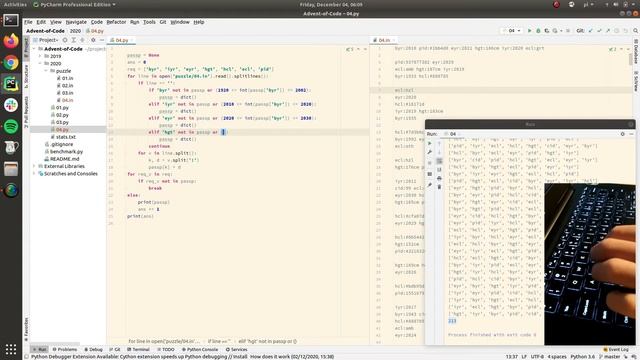Toggle Pull Requests side tab
This screenshot has width=640, height=360.
pyautogui.click(x=26, y=112)
